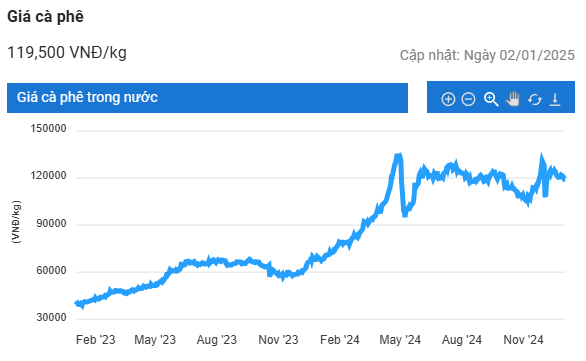Screen dimensions: 586x361
Task: Click the 90000 y-axis gridline label
Action: (51, 223)
